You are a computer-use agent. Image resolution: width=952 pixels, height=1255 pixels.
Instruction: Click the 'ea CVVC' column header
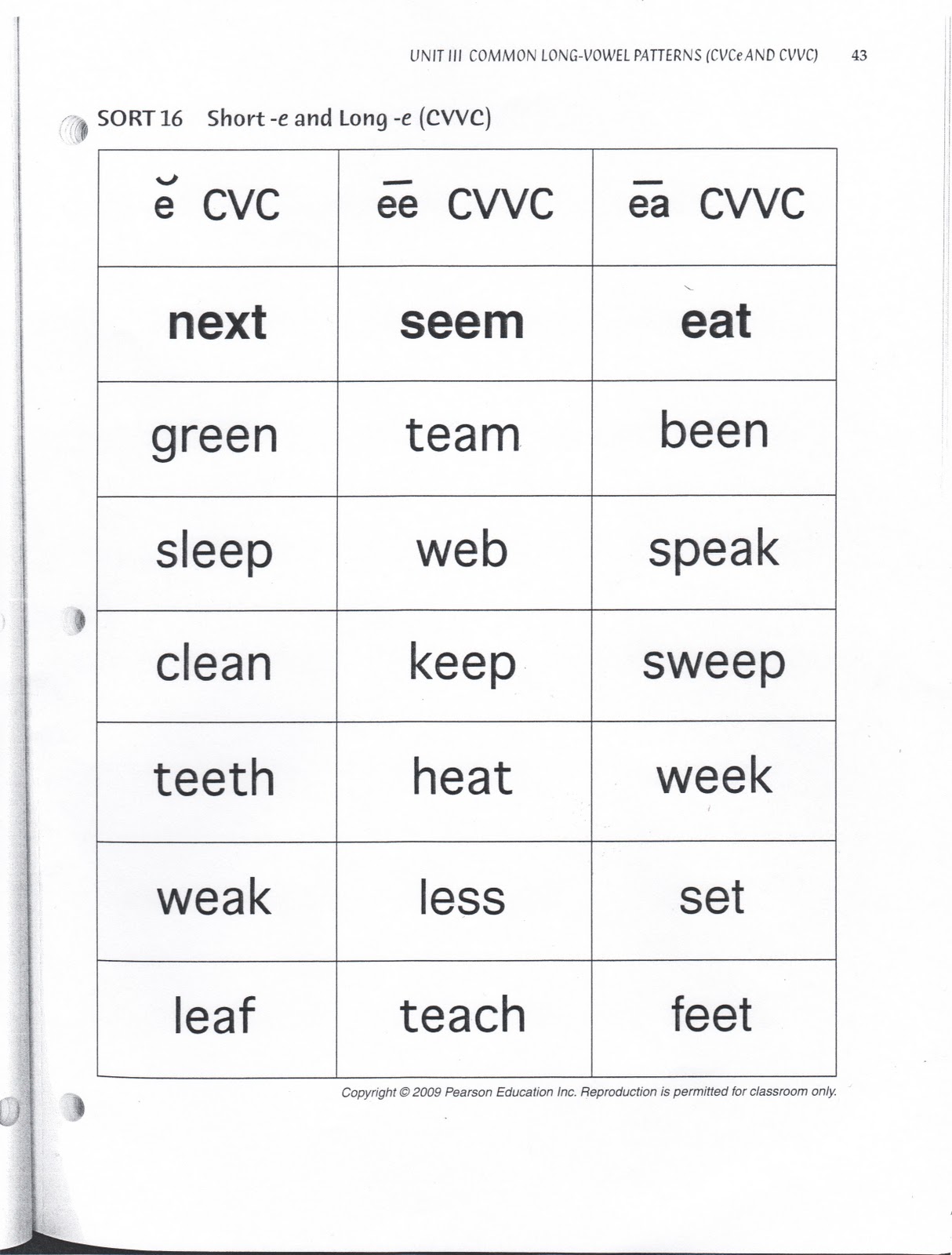coord(714,206)
